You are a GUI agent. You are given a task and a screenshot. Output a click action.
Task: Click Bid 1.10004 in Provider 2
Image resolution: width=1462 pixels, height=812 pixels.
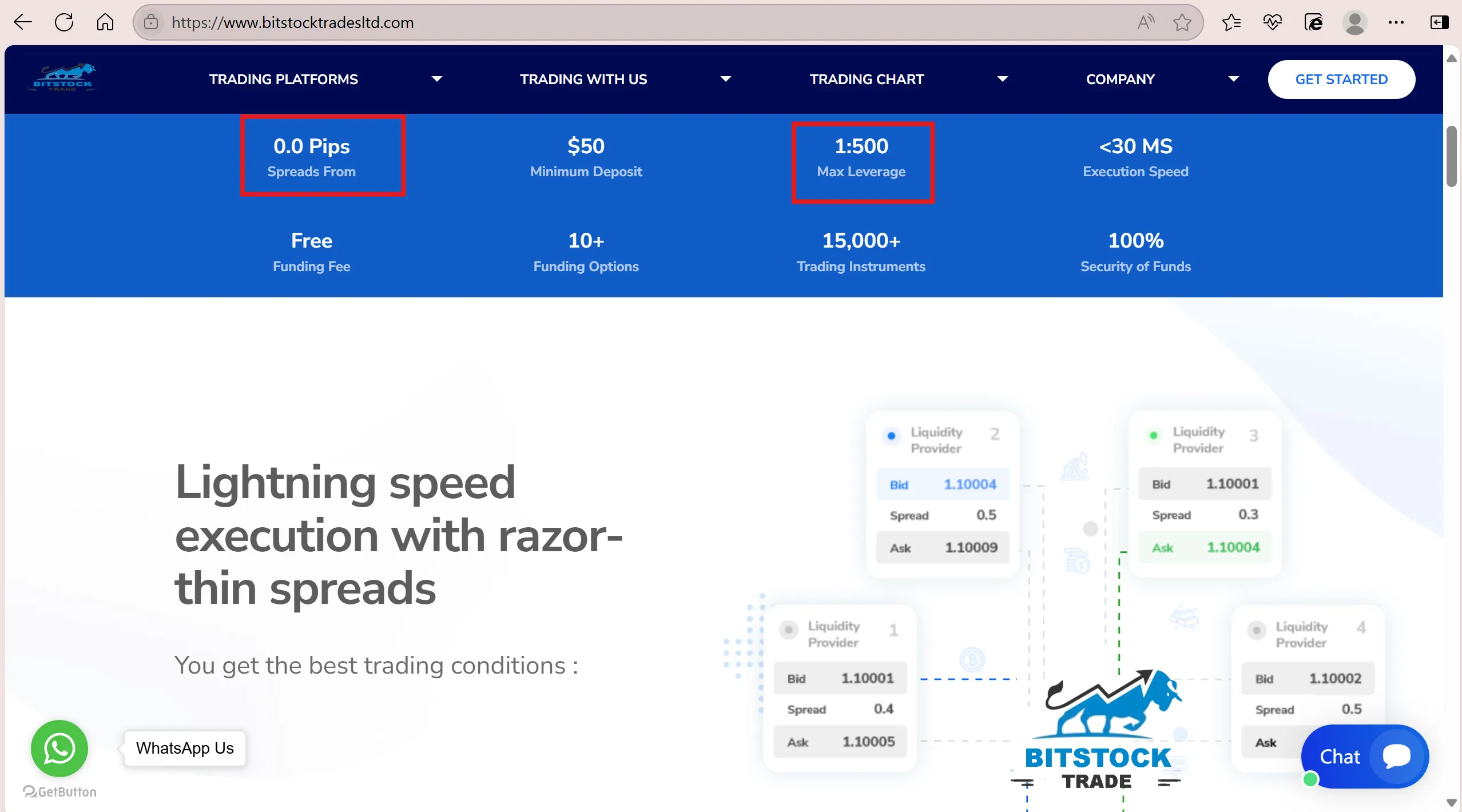[x=943, y=484]
